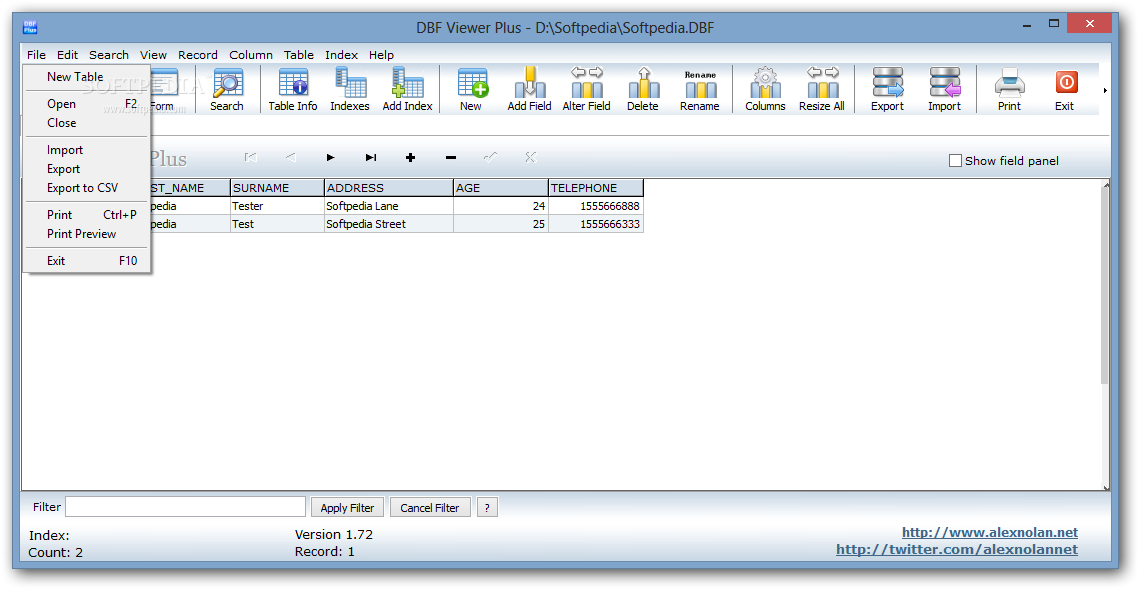The image size is (1139, 589).
Task: Click the Resize All toolbar icon
Action: 822,89
